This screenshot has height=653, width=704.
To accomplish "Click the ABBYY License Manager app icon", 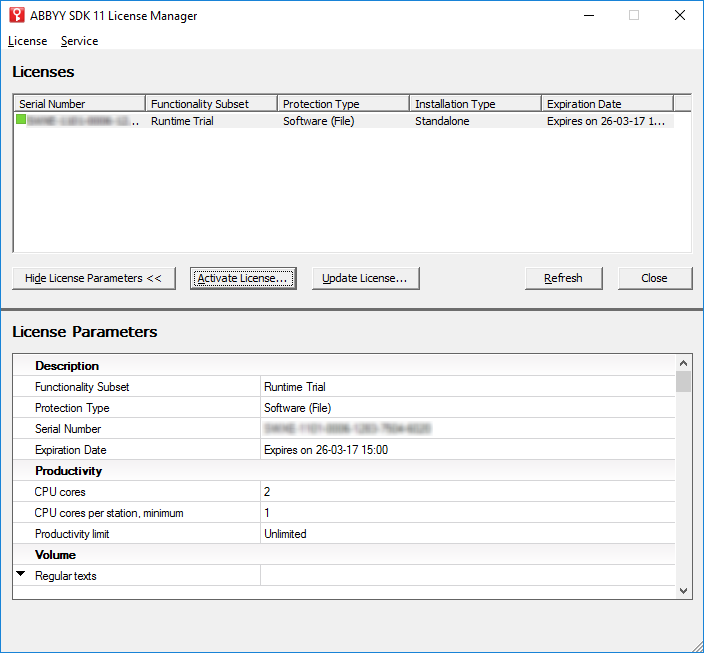I will click(x=17, y=15).
